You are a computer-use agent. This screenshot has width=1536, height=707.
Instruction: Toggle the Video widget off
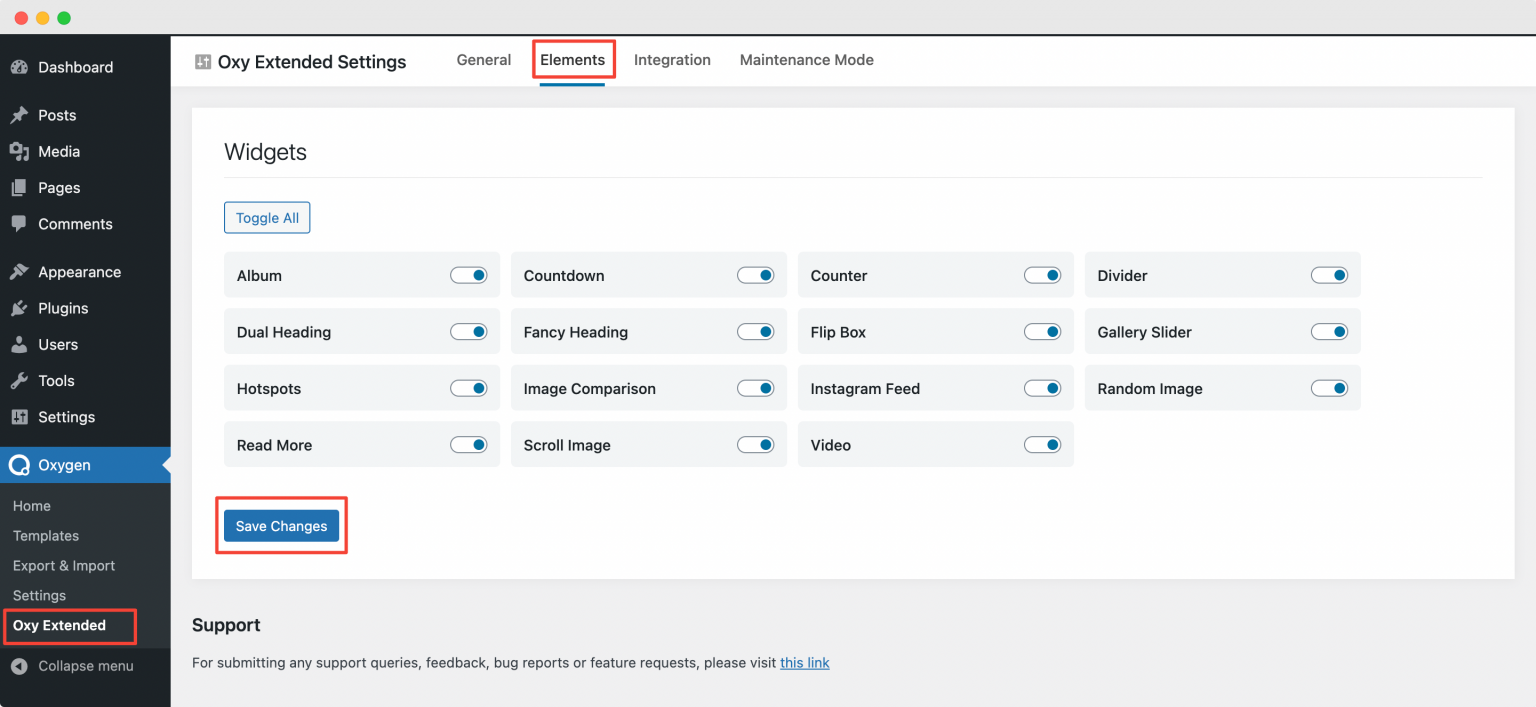point(1042,444)
